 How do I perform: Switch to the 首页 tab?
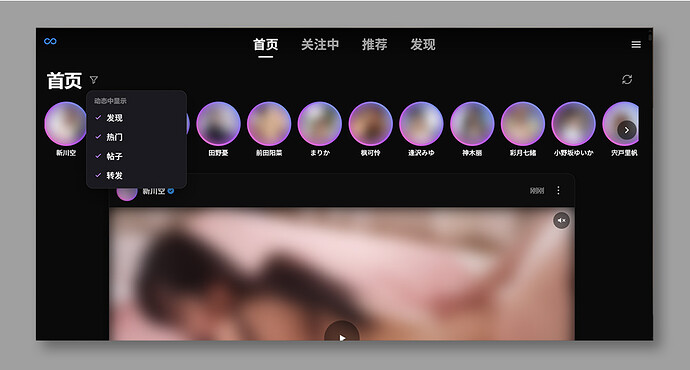tap(265, 44)
